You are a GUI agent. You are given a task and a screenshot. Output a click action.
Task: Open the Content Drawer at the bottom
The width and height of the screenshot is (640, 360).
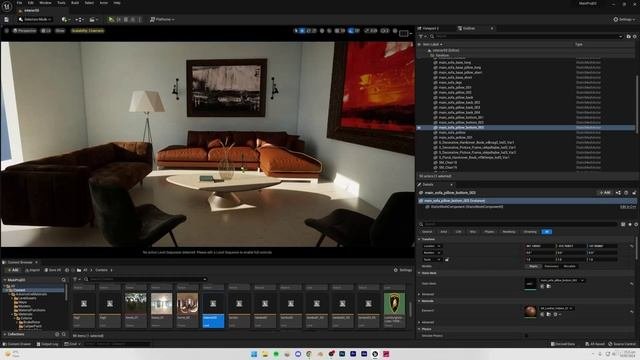(x=17, y=344)
